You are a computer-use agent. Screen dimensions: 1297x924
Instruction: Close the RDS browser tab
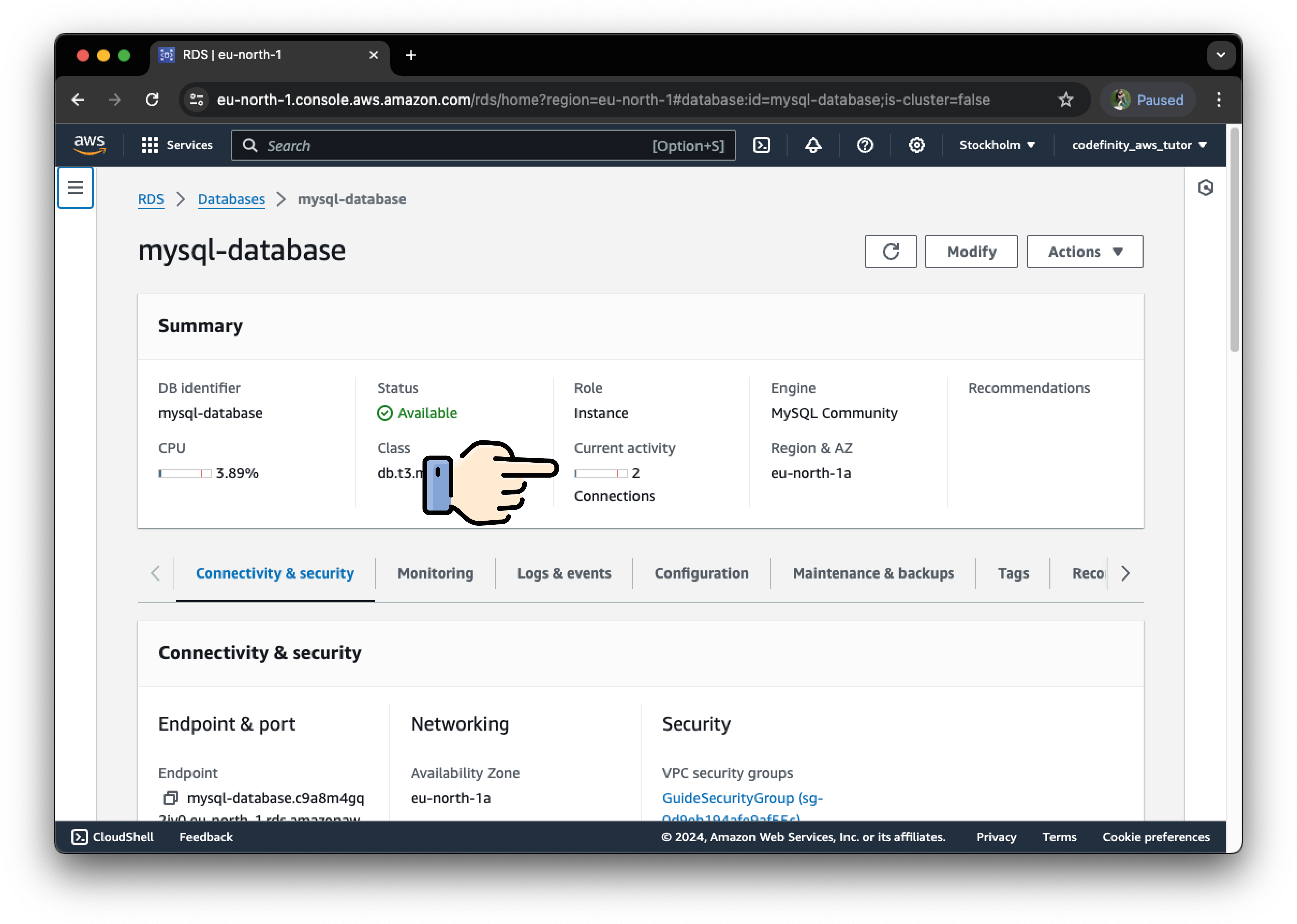pos(373,55)
